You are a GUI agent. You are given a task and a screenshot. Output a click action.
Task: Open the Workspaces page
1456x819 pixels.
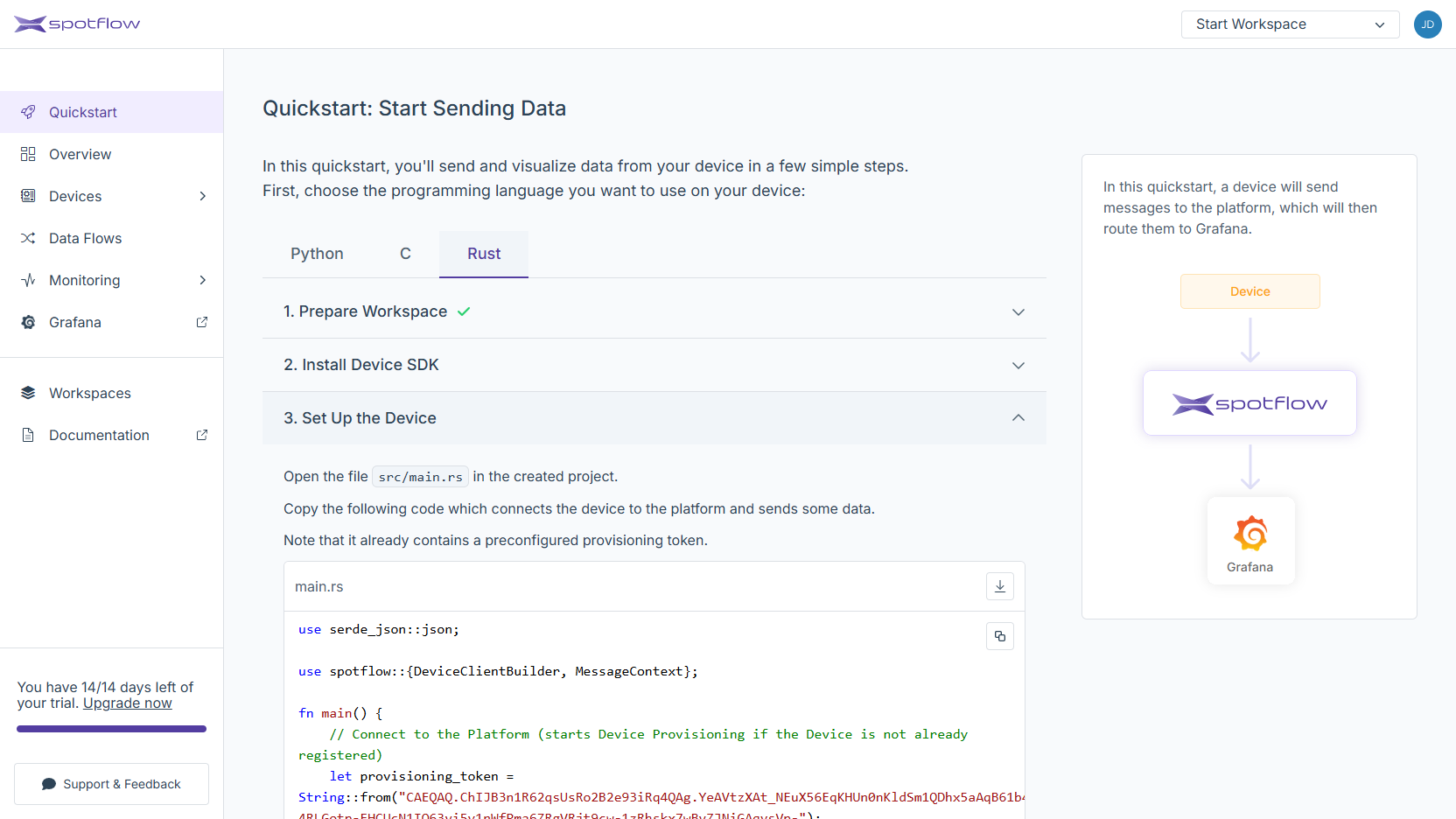(x=112, y=393)
